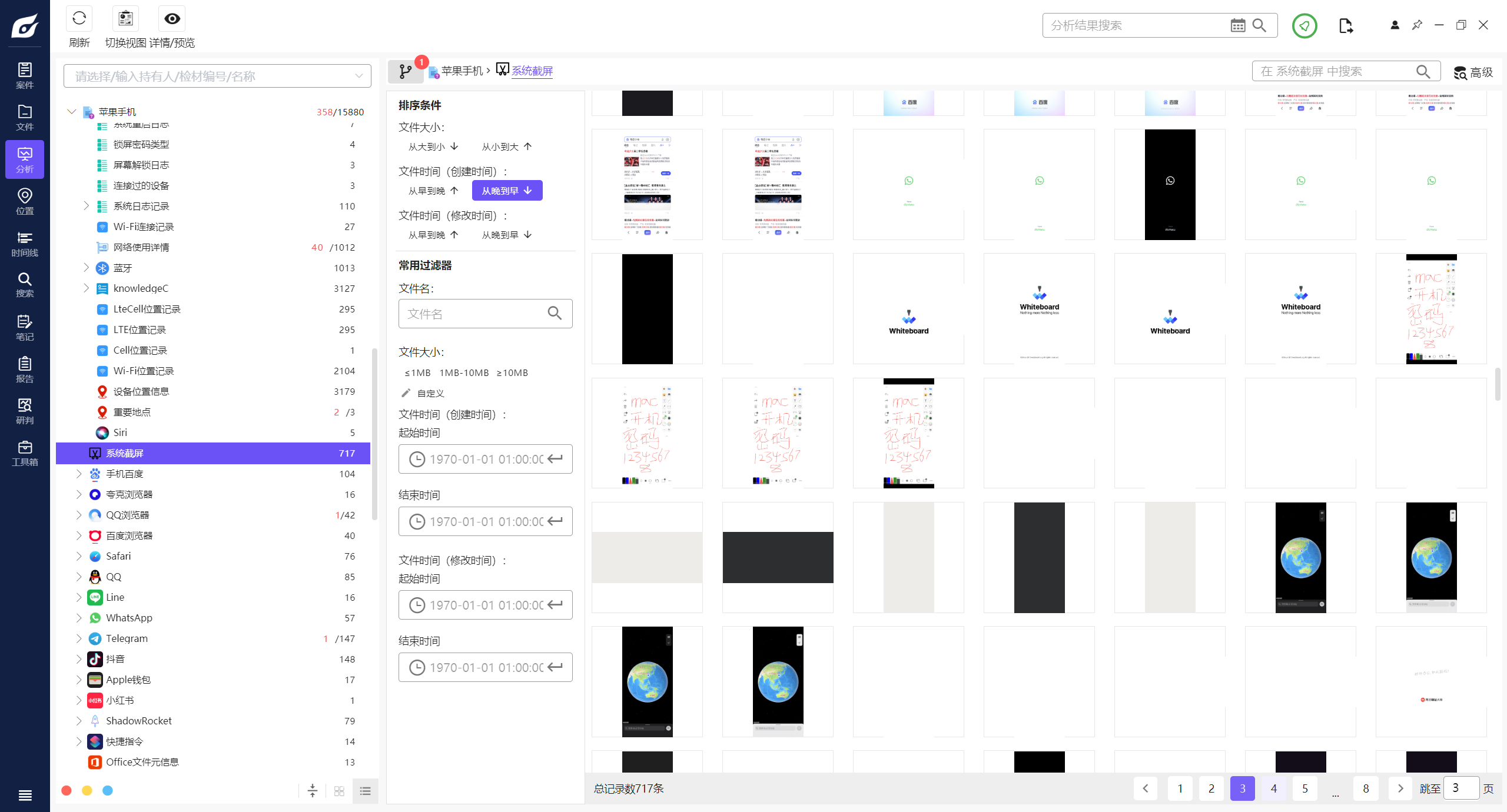
Task: Click the red color marker dot
Action: 67,790
